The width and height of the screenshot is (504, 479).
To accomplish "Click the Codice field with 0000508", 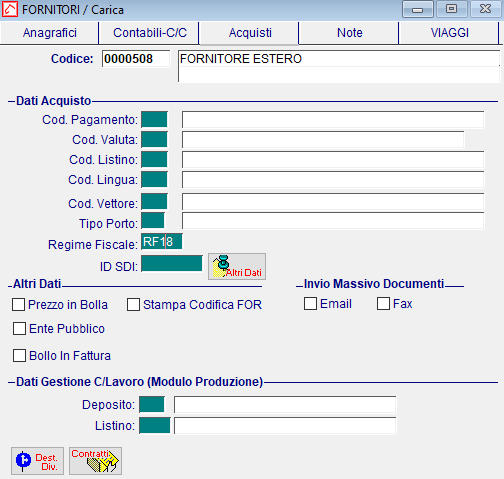I will point(136,59).
